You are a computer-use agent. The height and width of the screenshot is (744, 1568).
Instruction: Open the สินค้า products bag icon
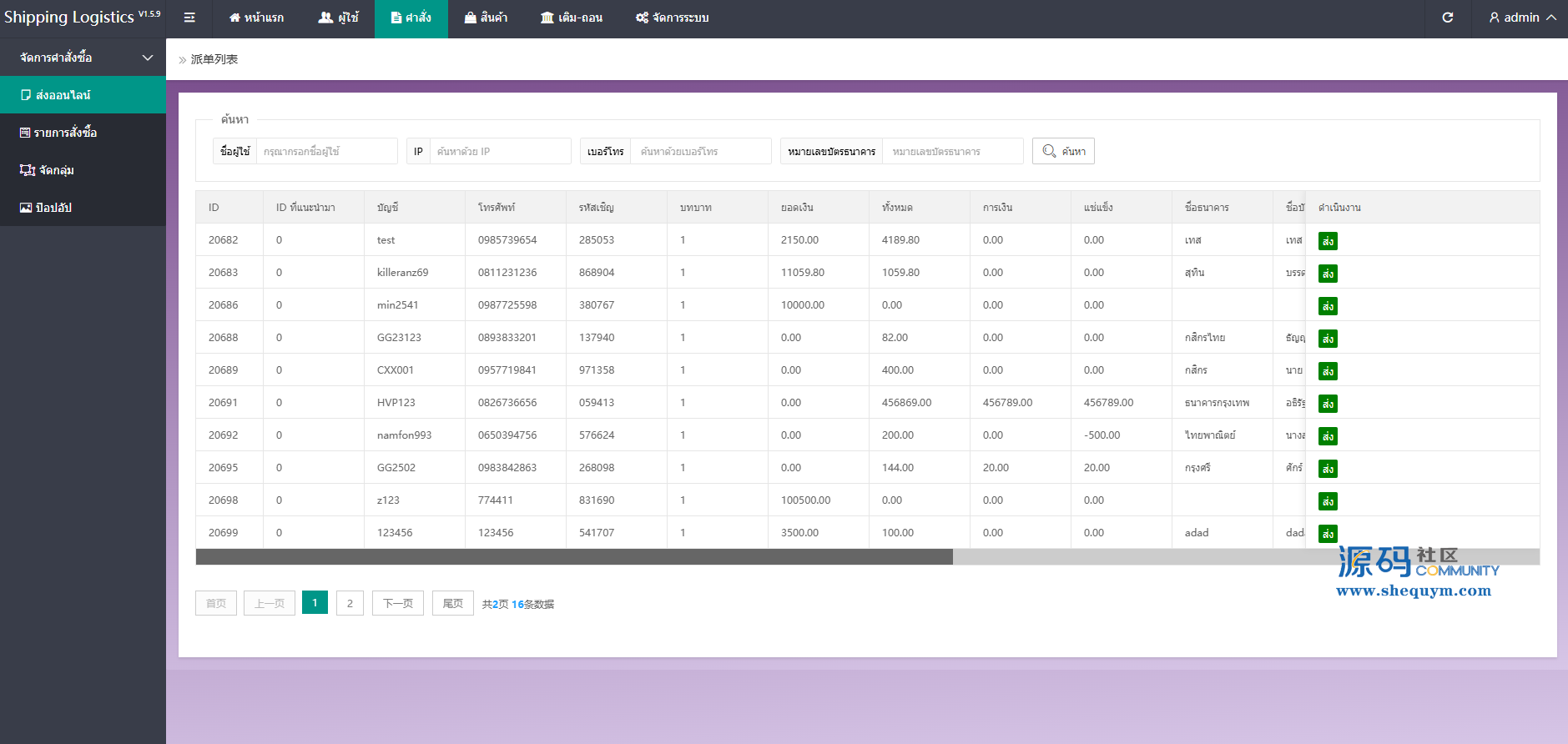pyautogui.click(x=486, y=18)
